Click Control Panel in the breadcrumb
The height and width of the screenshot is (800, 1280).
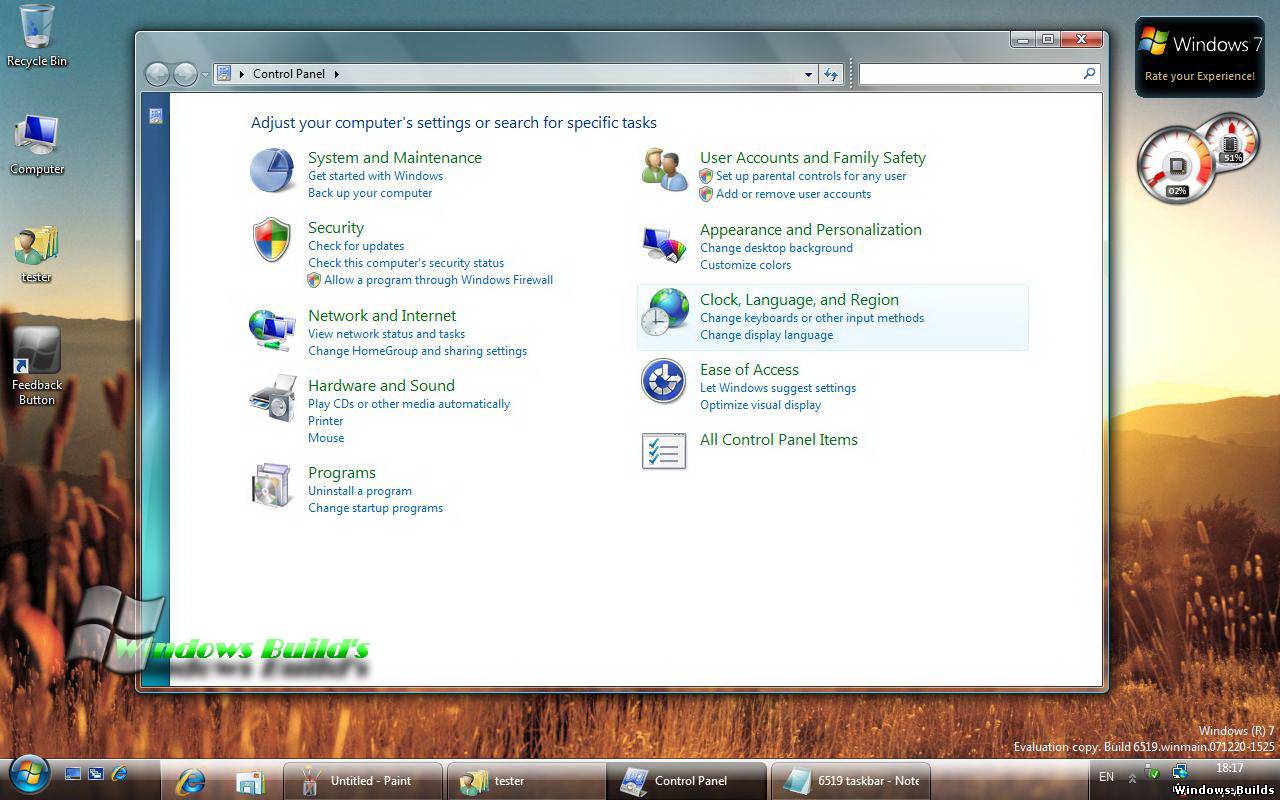click(x=289, y=74)
